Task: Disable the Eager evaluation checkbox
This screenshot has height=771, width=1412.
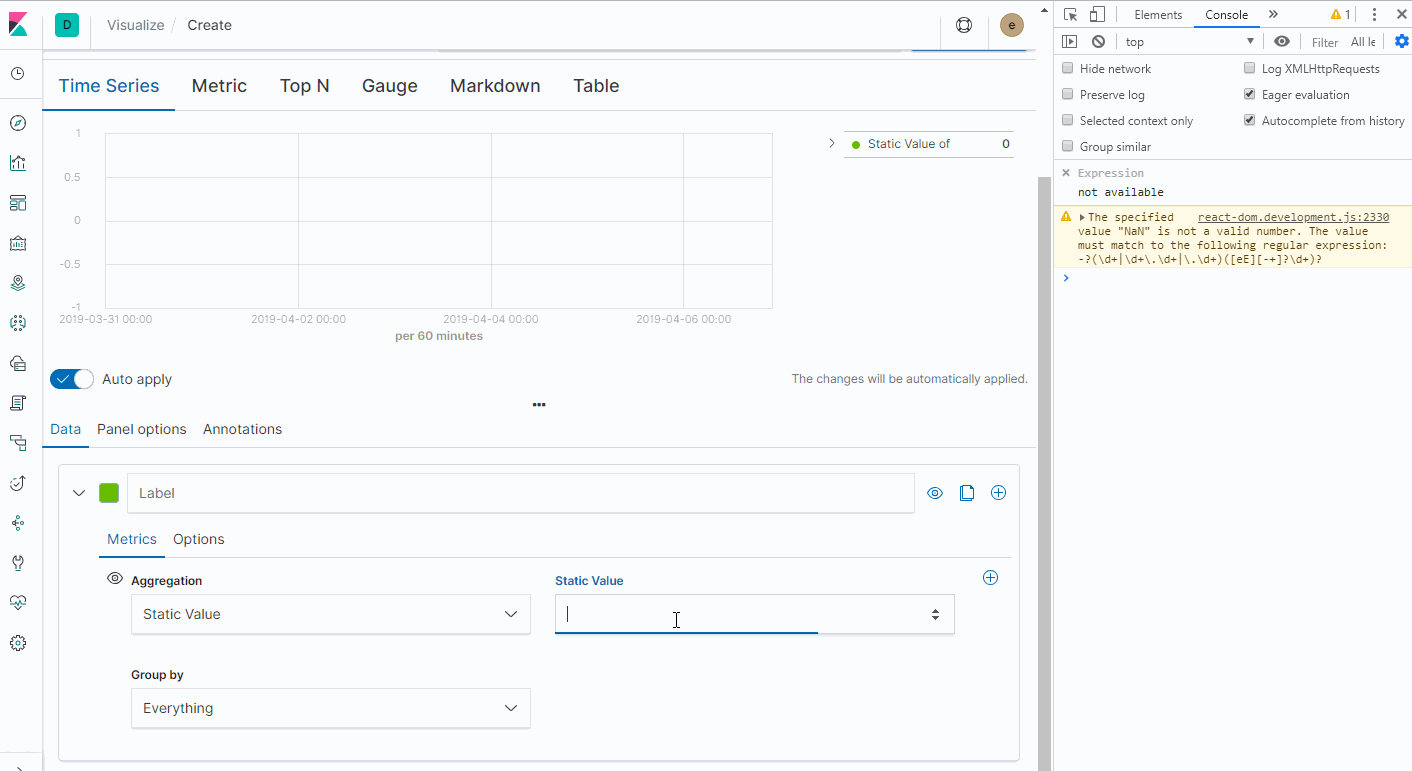Action: [1249, 94]
